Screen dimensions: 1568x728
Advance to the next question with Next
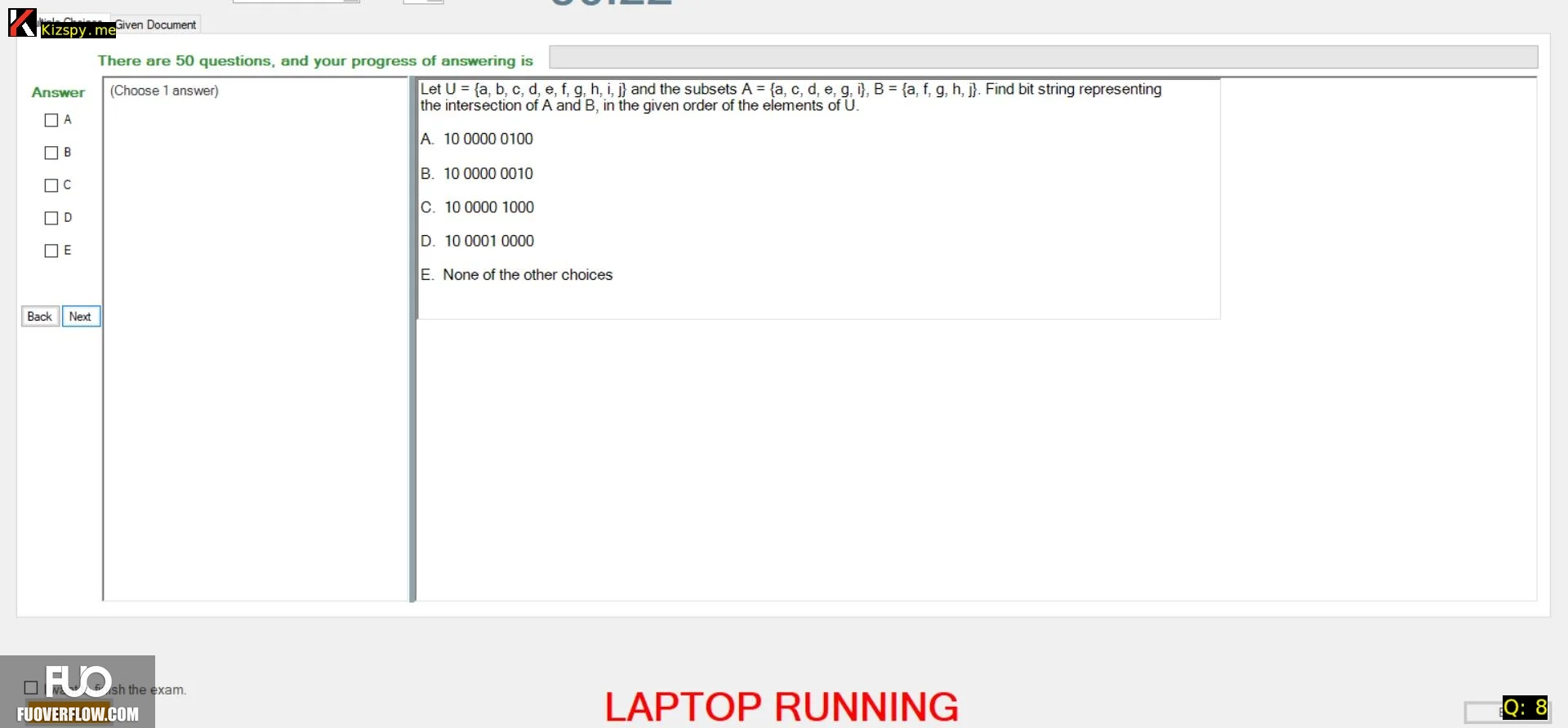[x=81, y=317]
